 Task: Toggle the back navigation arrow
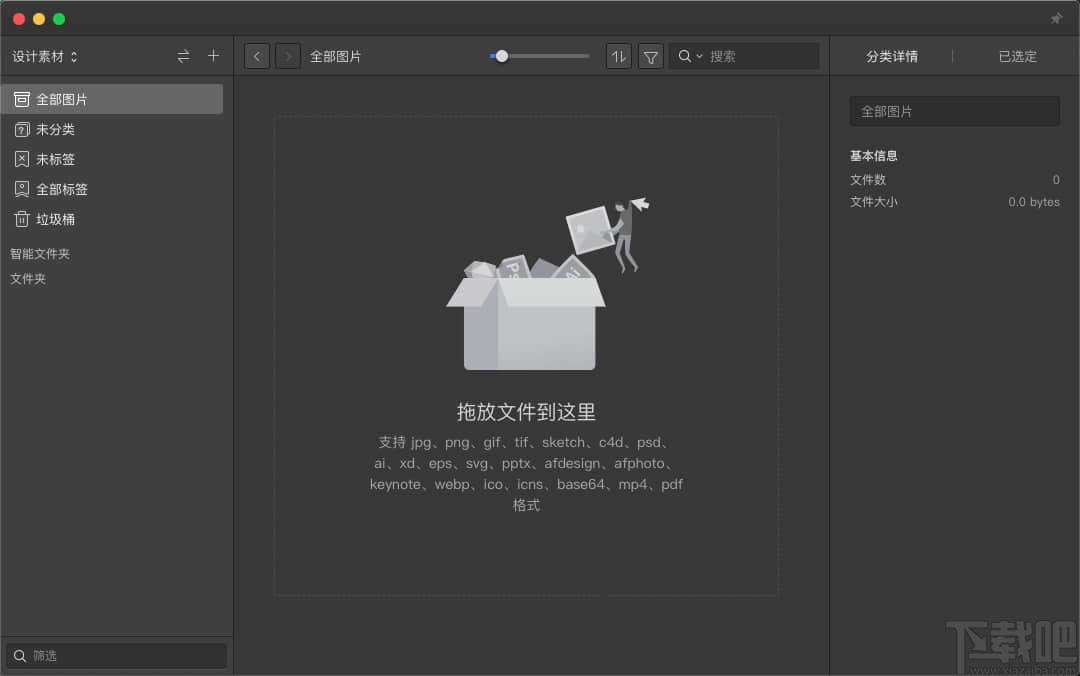coord(256,56)
